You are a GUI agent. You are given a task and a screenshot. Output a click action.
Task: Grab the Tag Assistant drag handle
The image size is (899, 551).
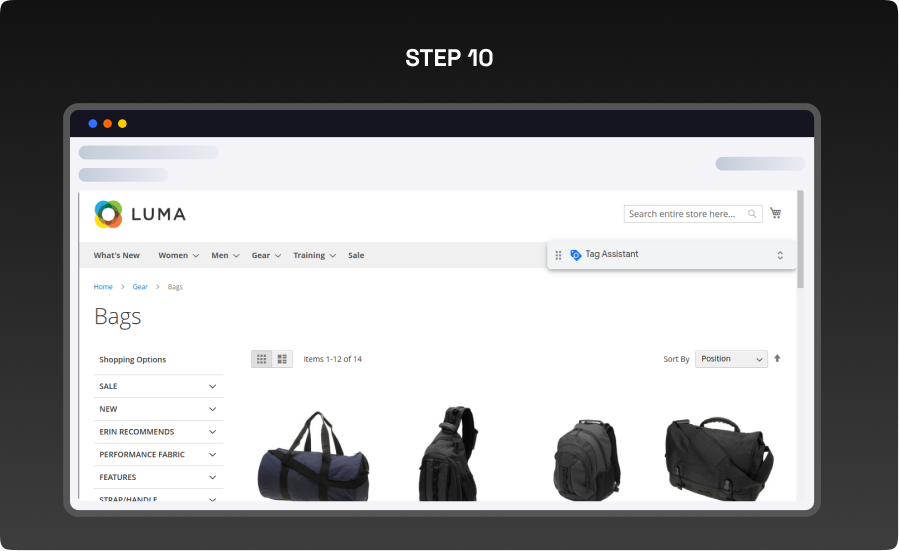(558, 255)
